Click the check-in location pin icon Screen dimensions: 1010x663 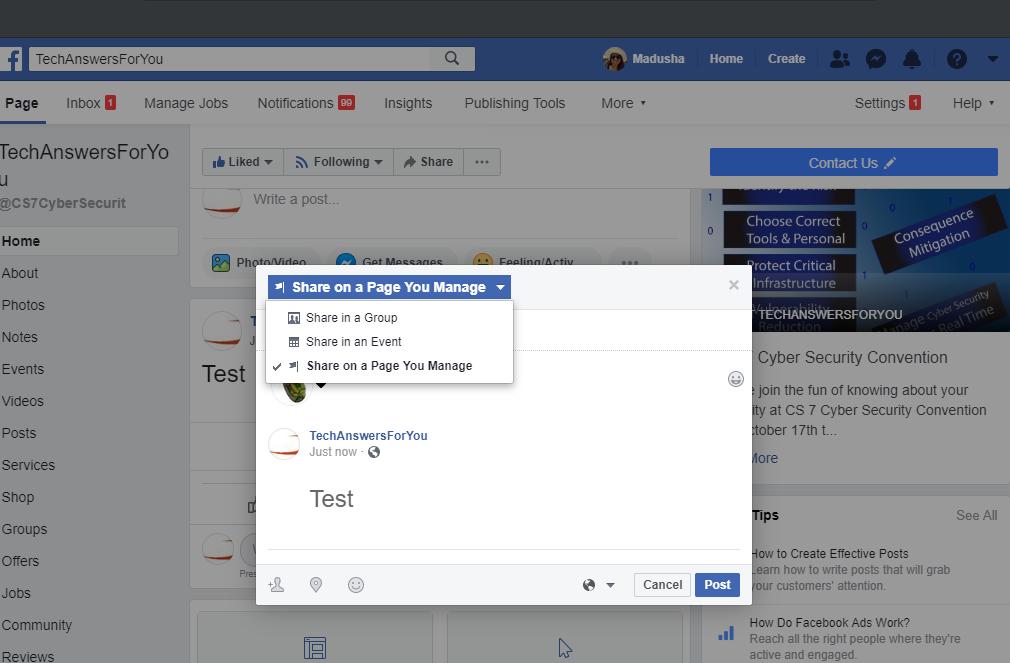pos(316,584)
